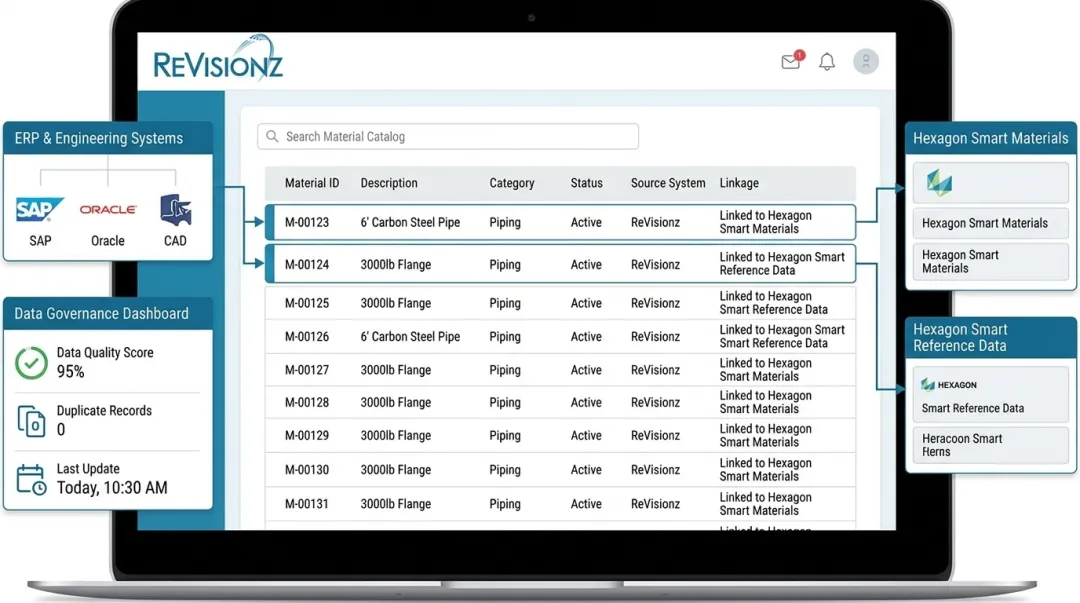
Task: Click the magnifier icon in search box
Action: point(272,136)
